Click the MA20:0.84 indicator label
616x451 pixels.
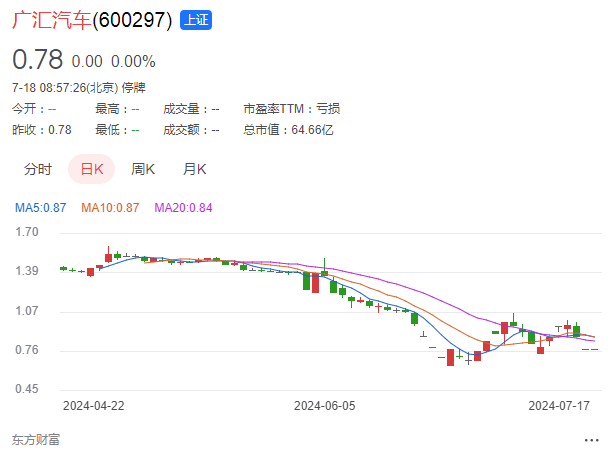coord(183,207)
